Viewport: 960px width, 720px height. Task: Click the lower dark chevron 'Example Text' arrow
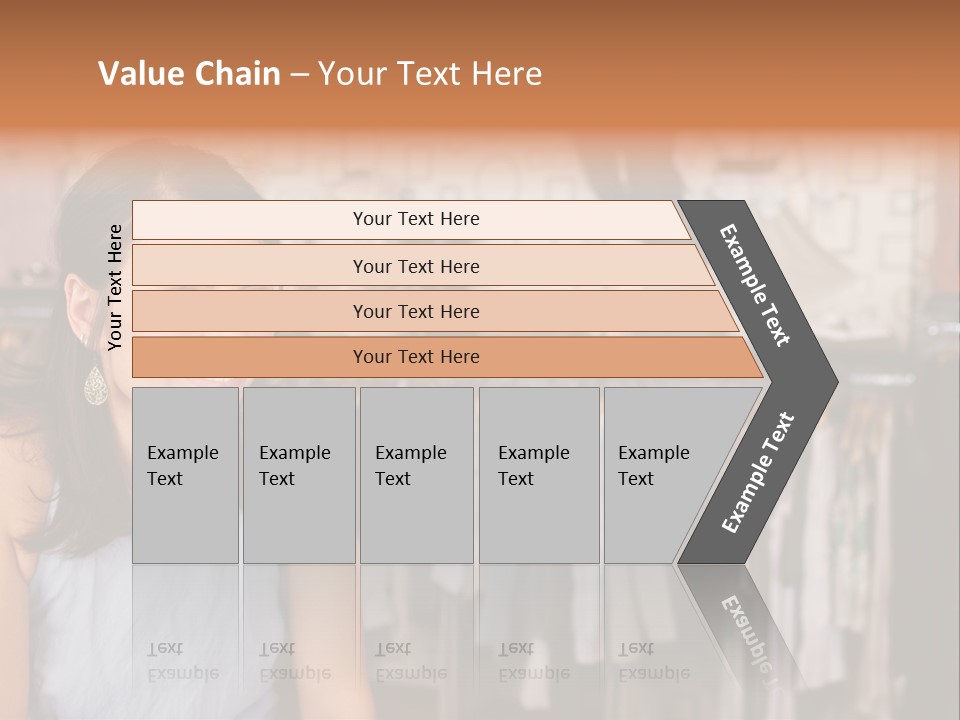759,472
